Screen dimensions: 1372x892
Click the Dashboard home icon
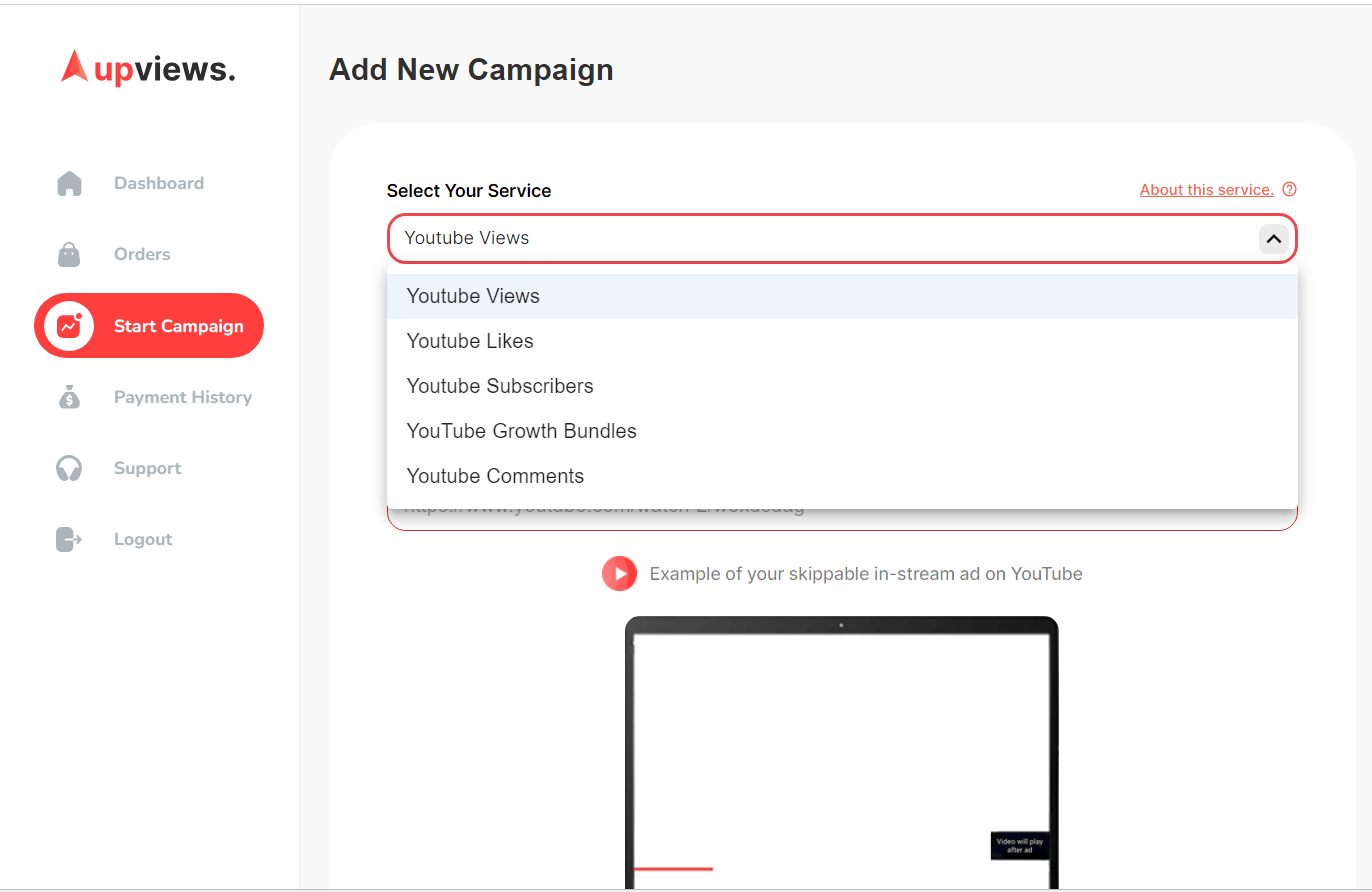click(69, 184)
